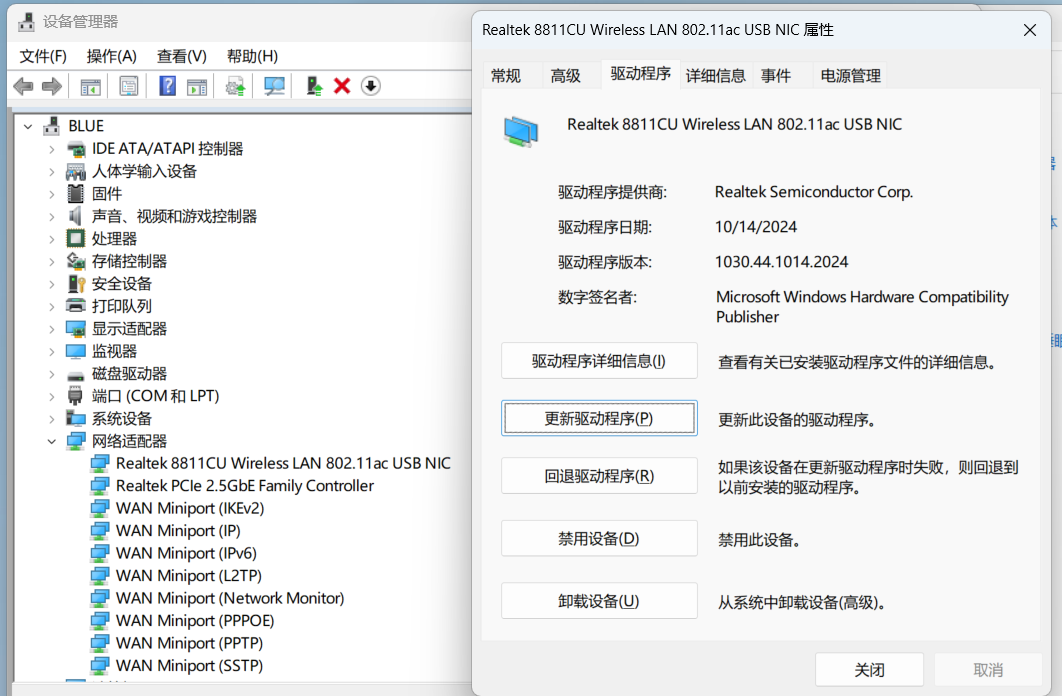Open the 文件(F) menu

point(43,56)
